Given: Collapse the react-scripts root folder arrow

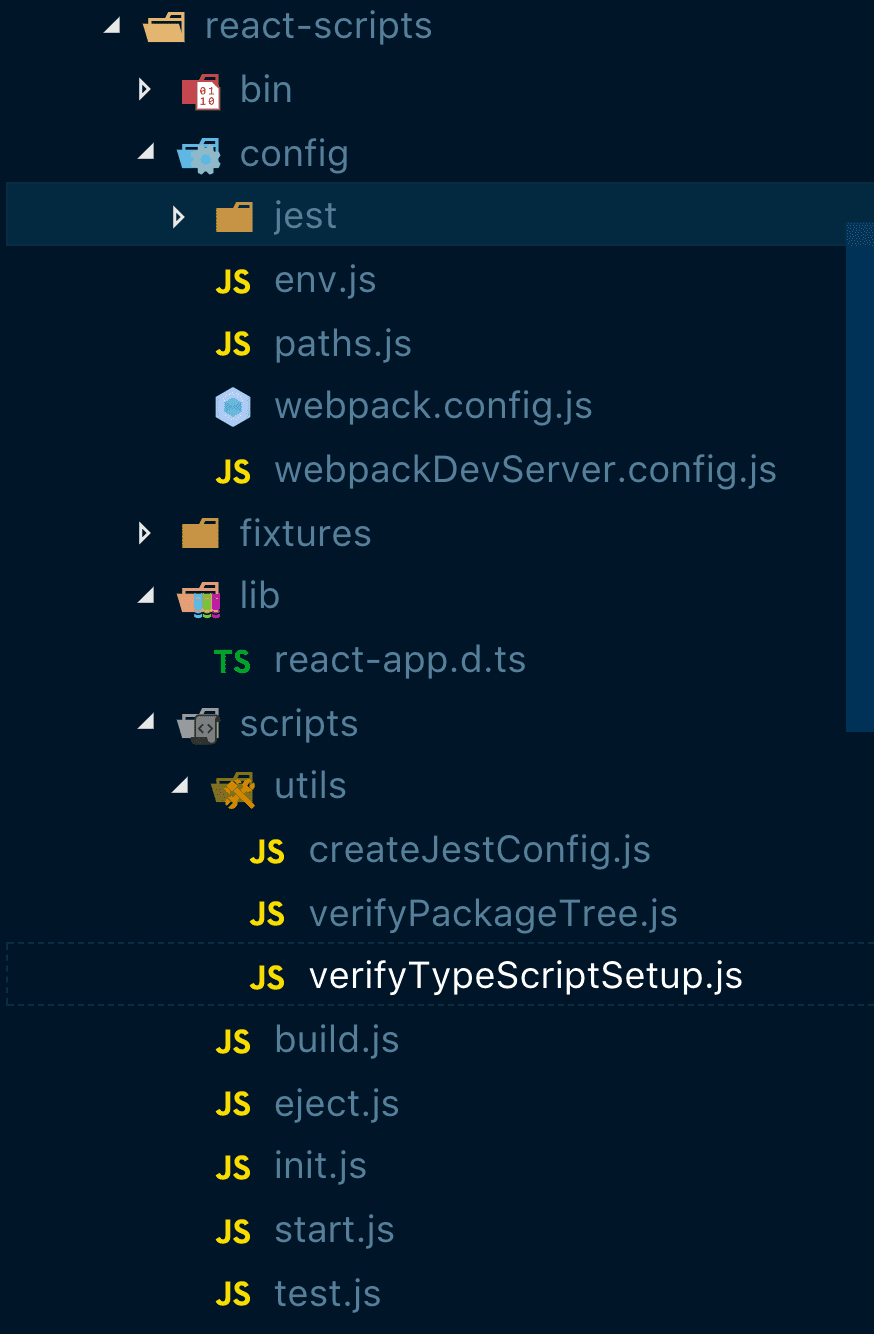Looking at the screenshot, I should (x=112, y=27).
